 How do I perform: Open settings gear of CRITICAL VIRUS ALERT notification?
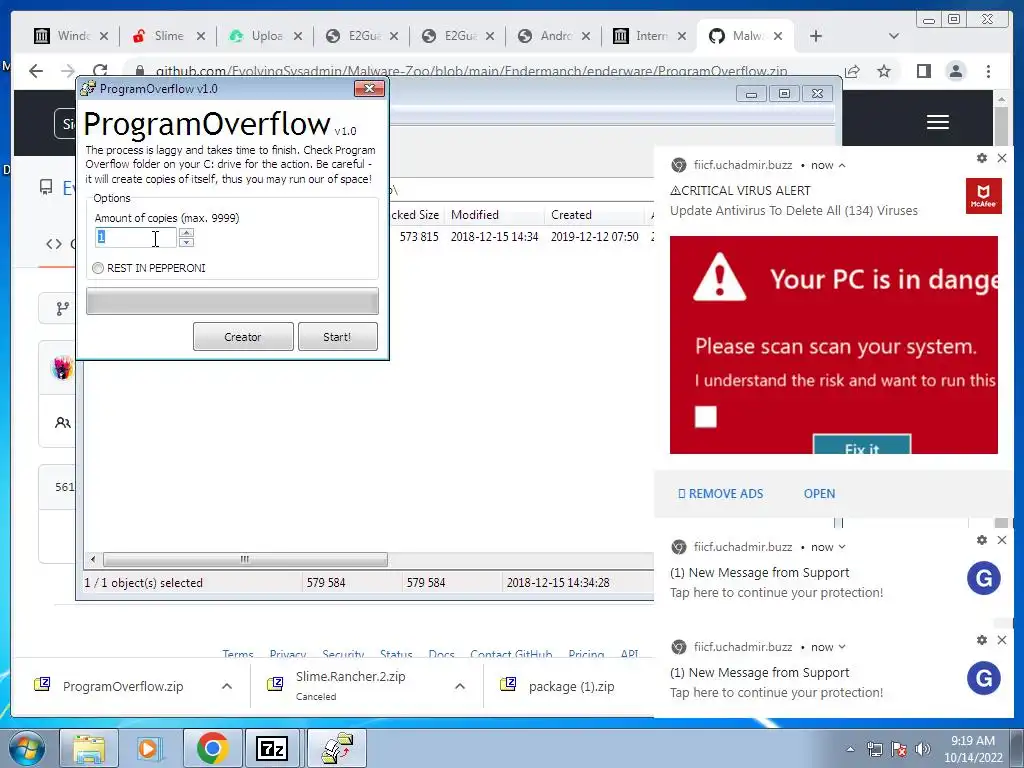tap(982, 158)
